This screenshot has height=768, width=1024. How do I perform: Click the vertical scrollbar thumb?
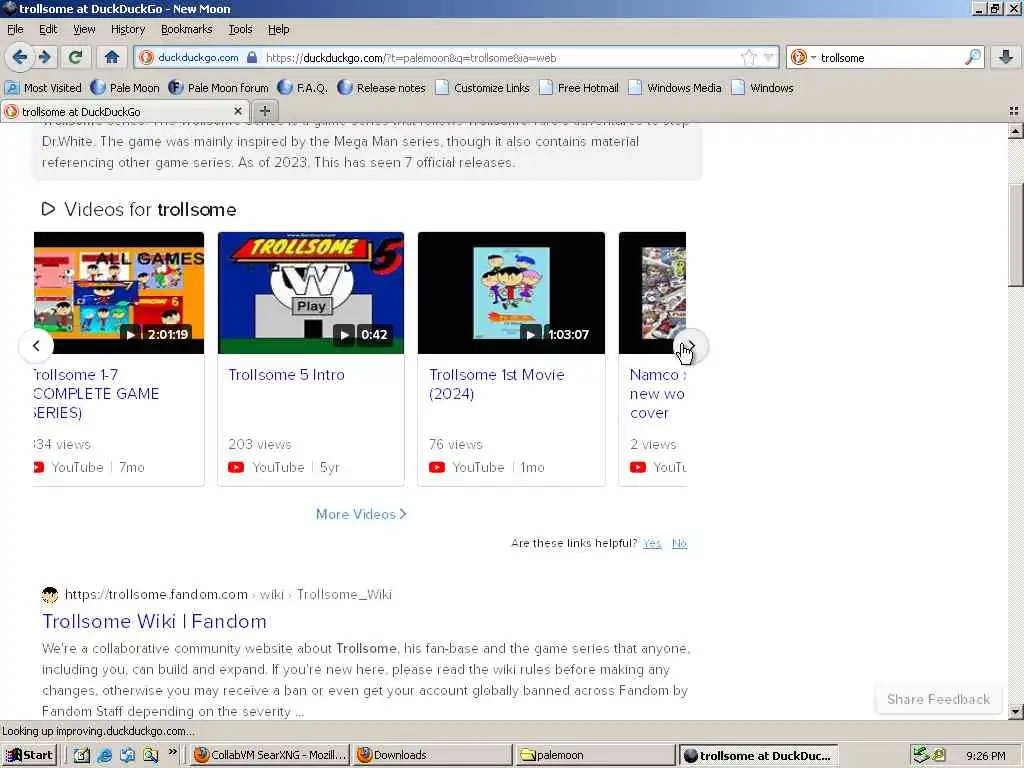(1016, 235)
